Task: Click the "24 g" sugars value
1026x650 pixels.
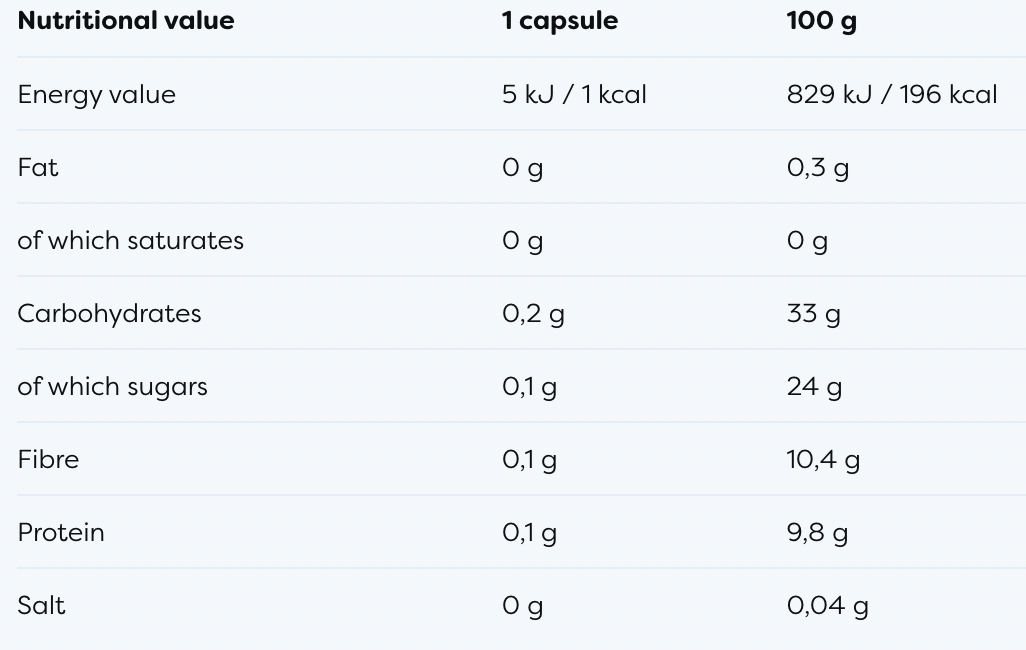Action: click(814, 387)
